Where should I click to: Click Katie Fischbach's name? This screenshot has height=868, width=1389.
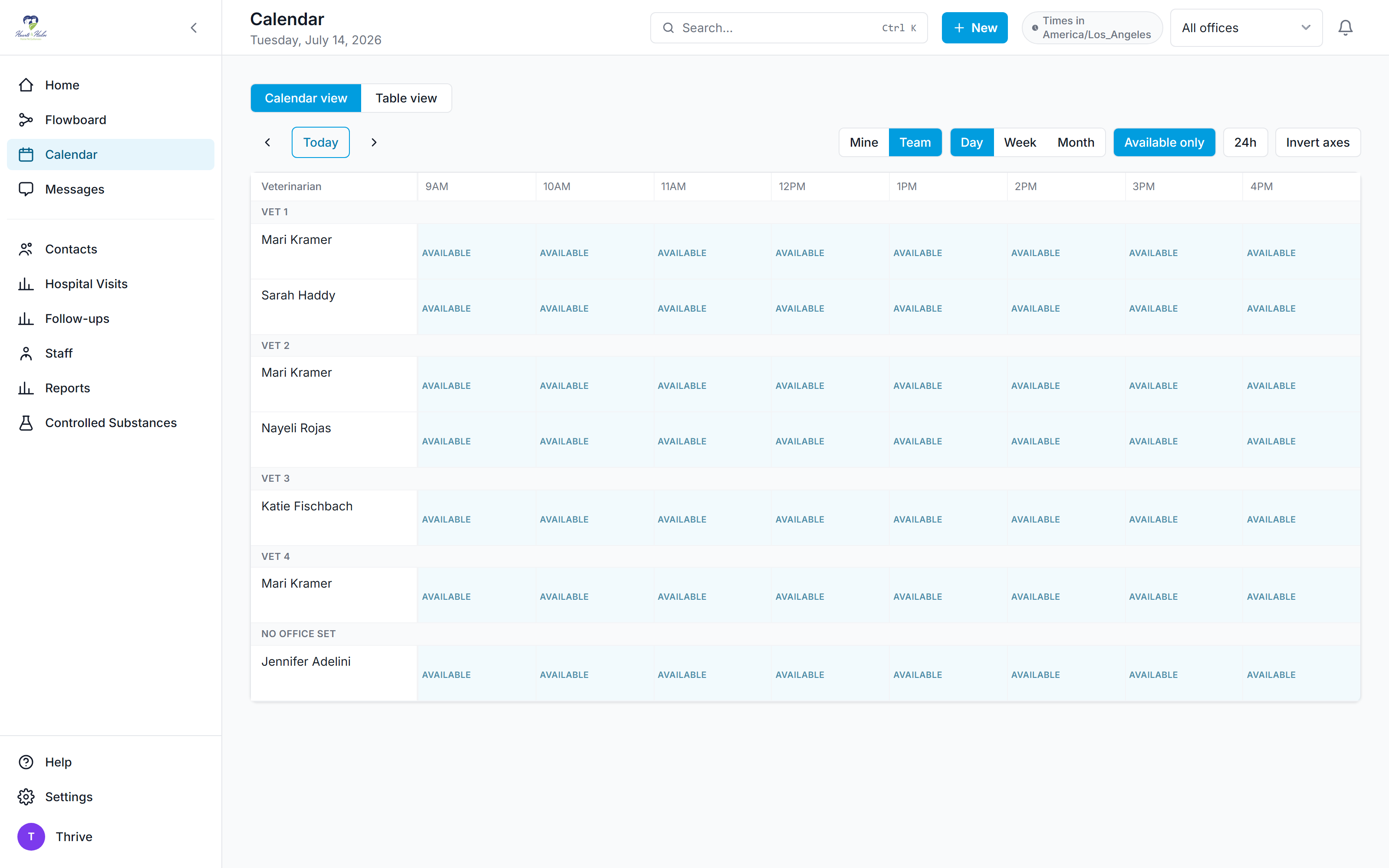coord(307,506)
